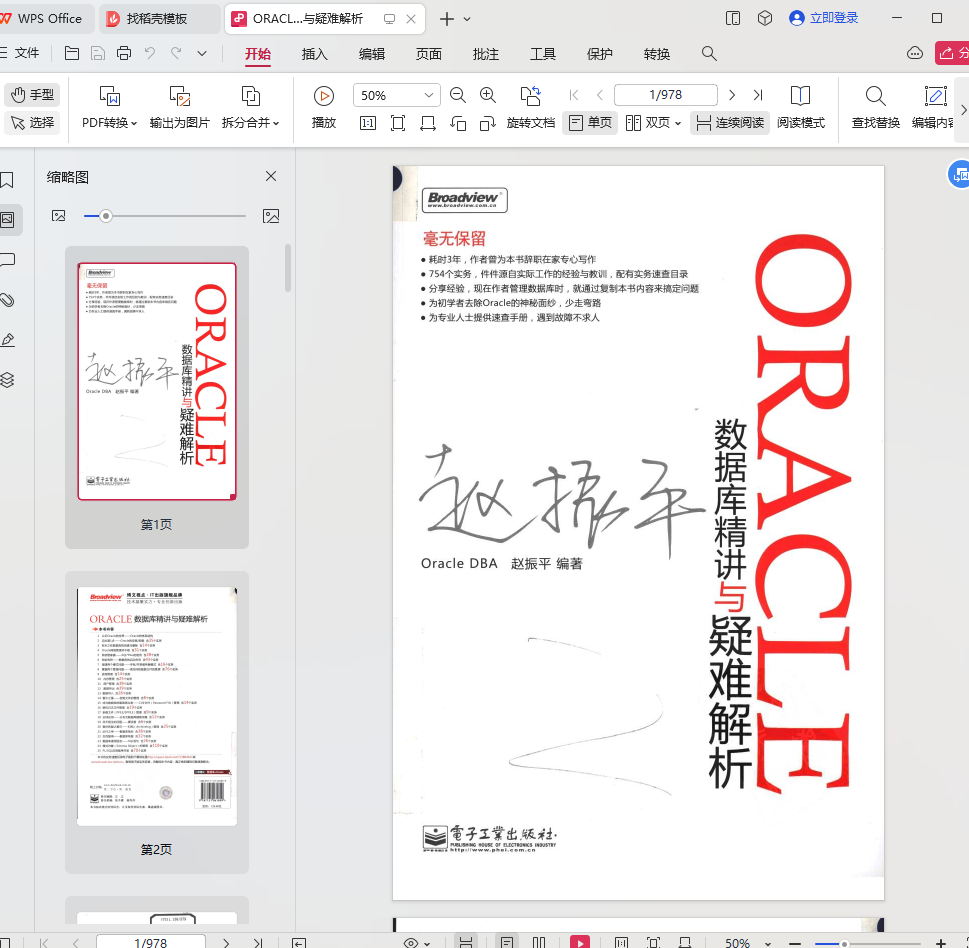Click 编辑内容 edit content button
The image size is (969, 948).
click(x=934, y=107)
